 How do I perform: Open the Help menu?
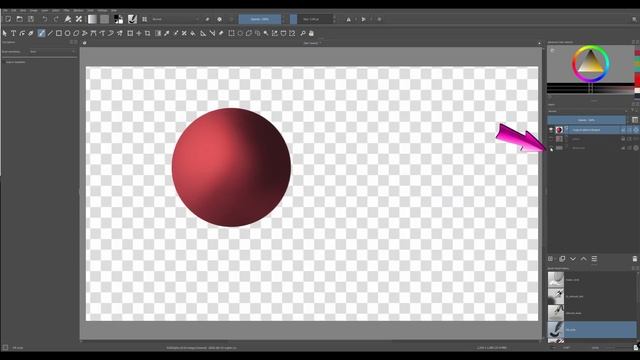click(114, 10)
